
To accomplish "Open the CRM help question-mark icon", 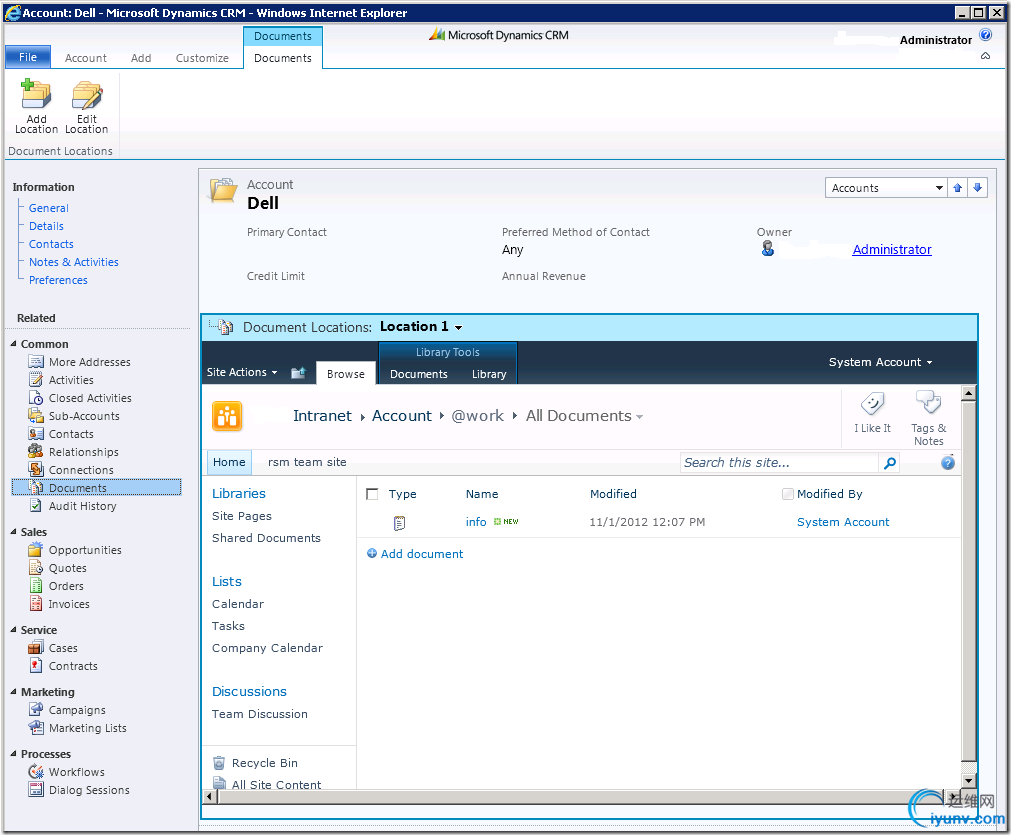I will point(985,35).
